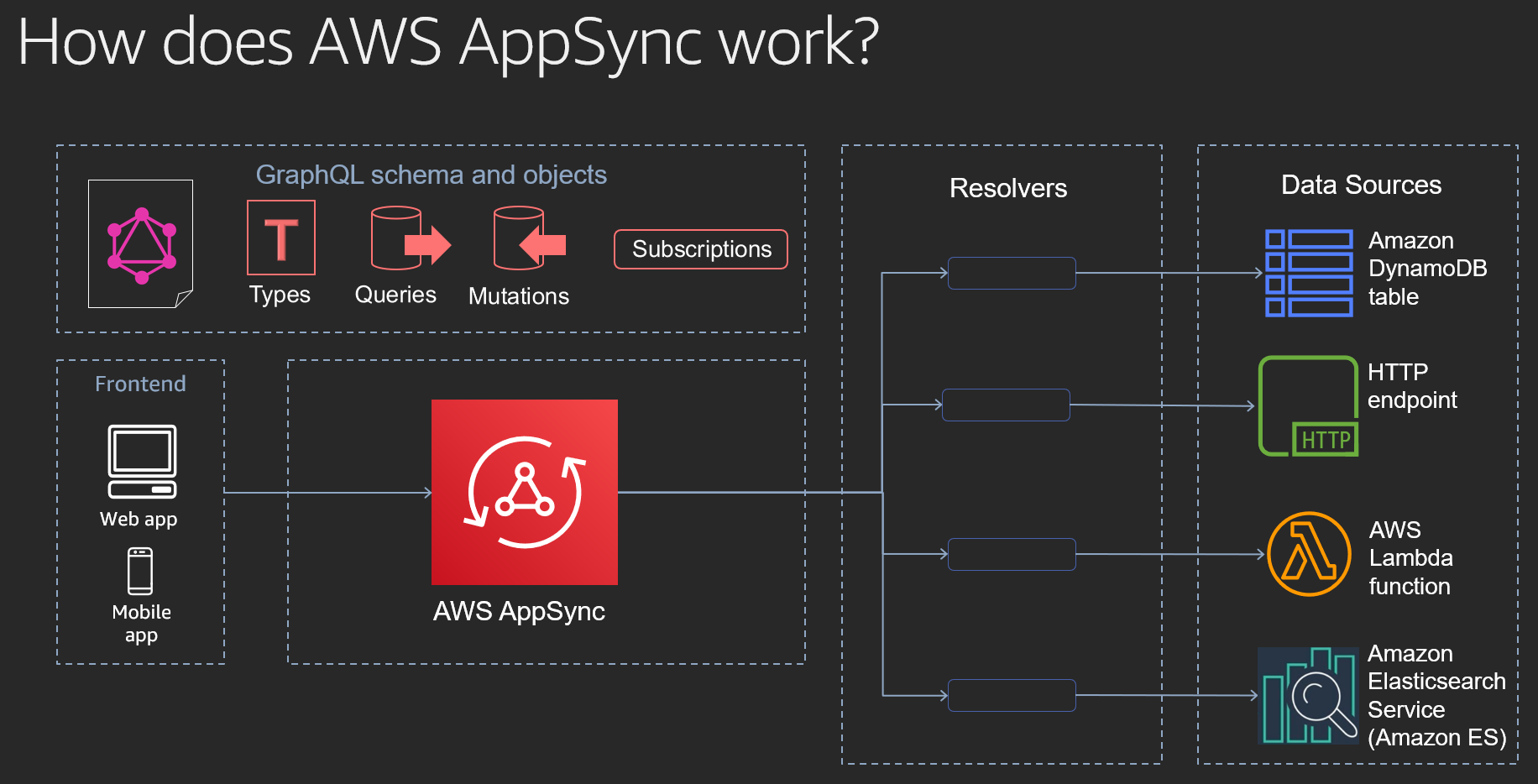This screenshot has height=784, width=1538.
Task: Click the orange AWS Lambda icon
Action: click(x=1309, y=554)
